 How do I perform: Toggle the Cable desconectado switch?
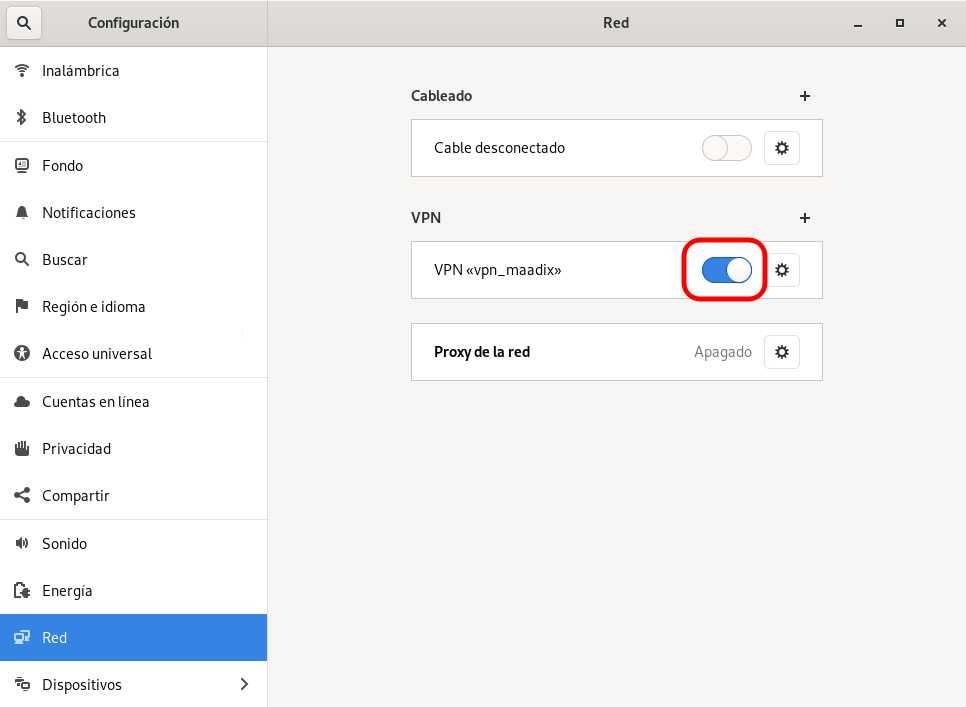coord(726,148)
